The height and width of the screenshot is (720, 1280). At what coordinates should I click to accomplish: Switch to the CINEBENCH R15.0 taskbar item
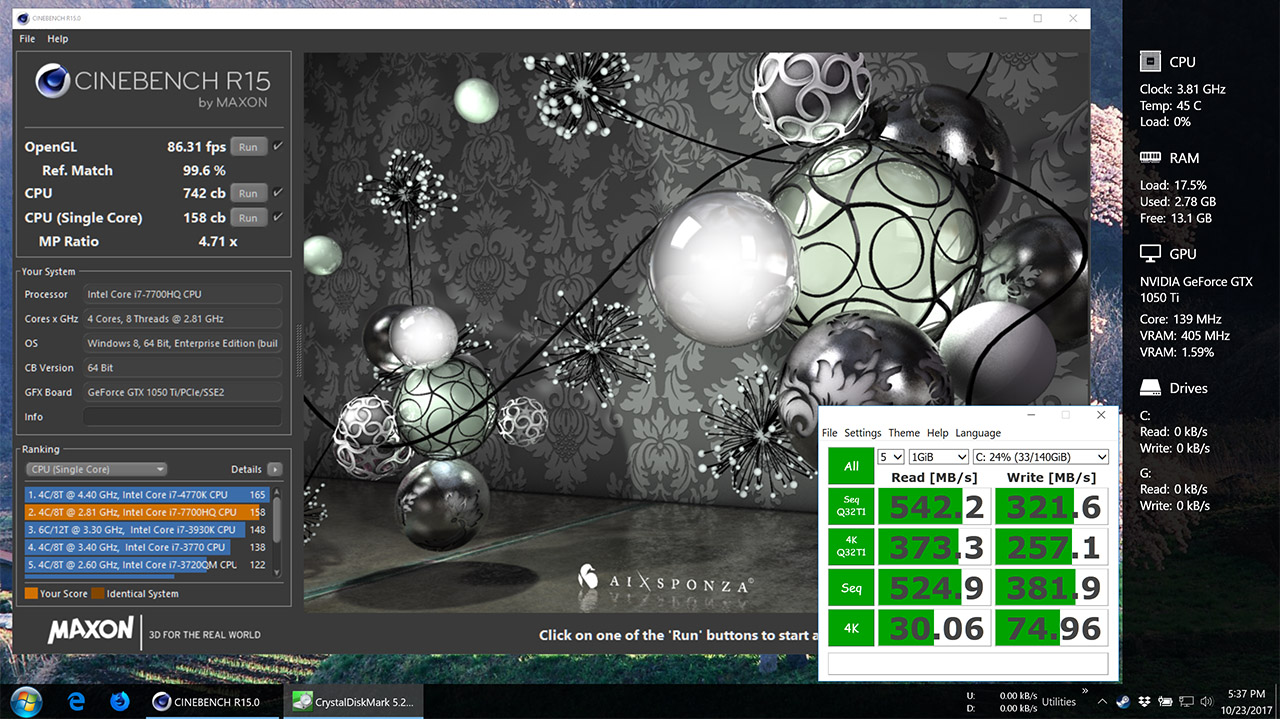click(x=211, y=702)
